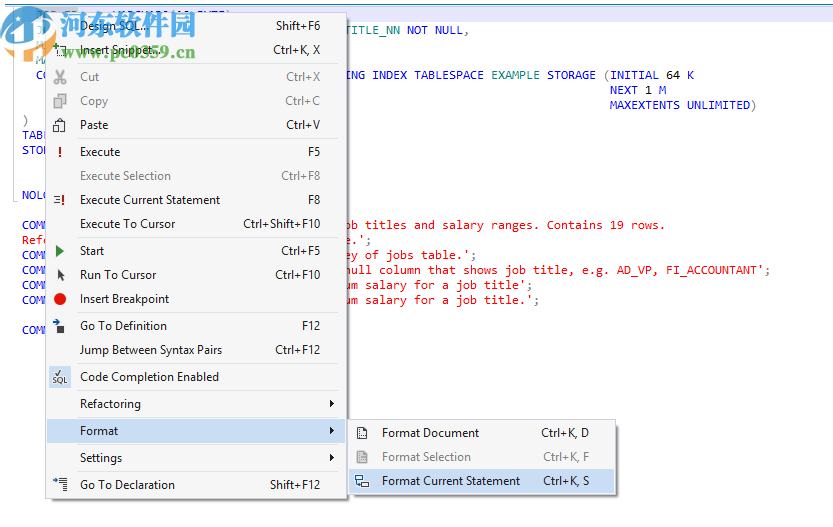This screenshot has width=833, height=527.
Task: Toggle the Code Completion Enabled SQL icon
Action: click(x=60, y=377)
